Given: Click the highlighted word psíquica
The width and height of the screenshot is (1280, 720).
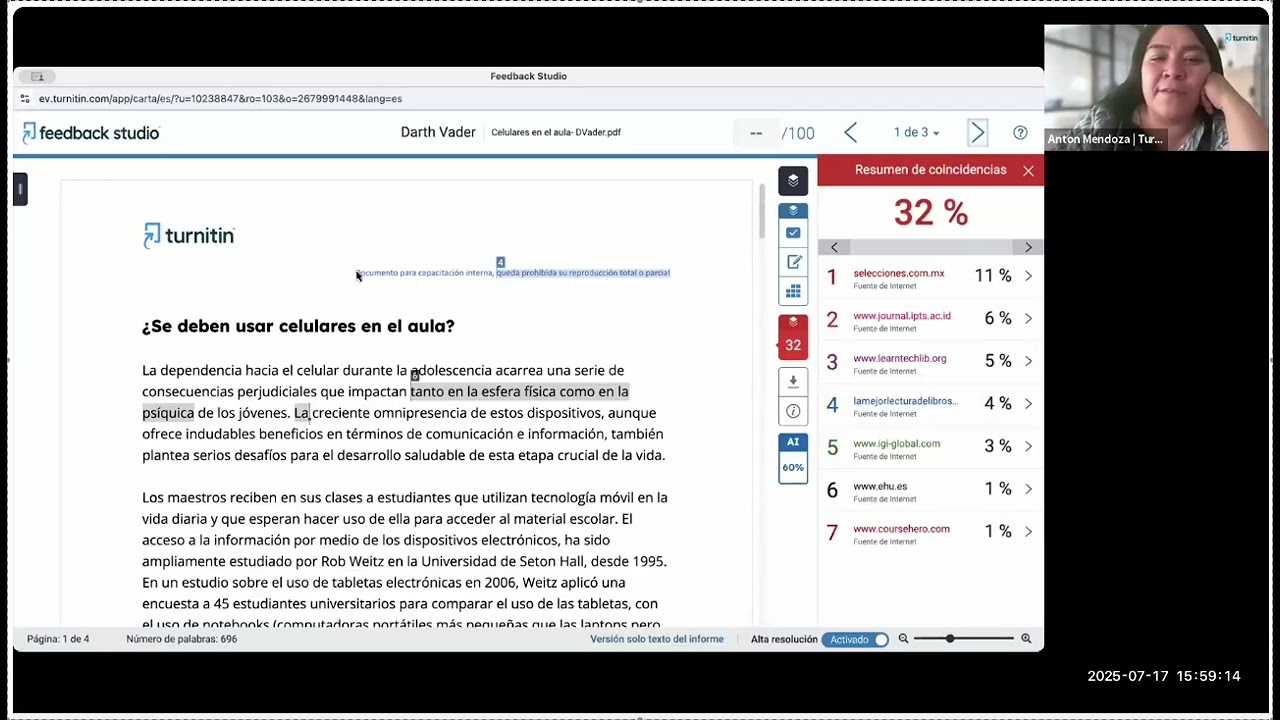Looking at the screenshot, I should pyautogui.click(x=168, y=413).
